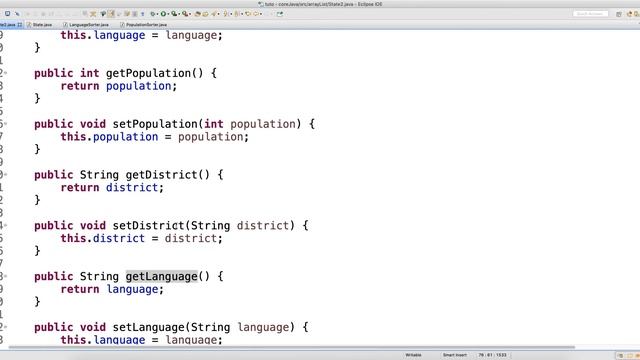Close the State2.java editor tab
640x360 pixels.
(20, 24)
